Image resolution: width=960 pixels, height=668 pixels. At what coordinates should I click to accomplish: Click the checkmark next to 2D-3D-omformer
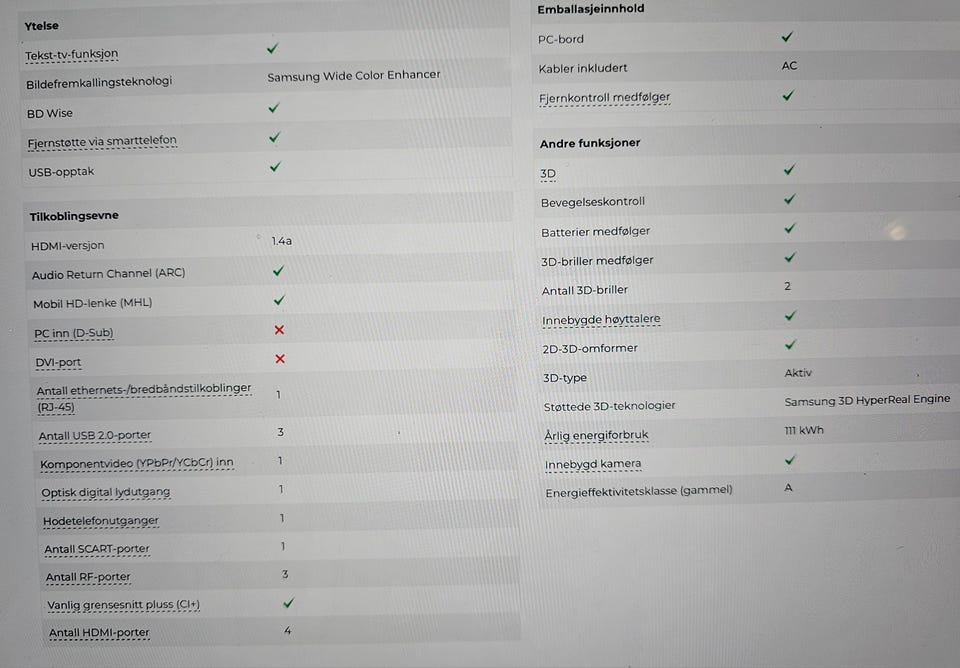click(x=790, y=345)
